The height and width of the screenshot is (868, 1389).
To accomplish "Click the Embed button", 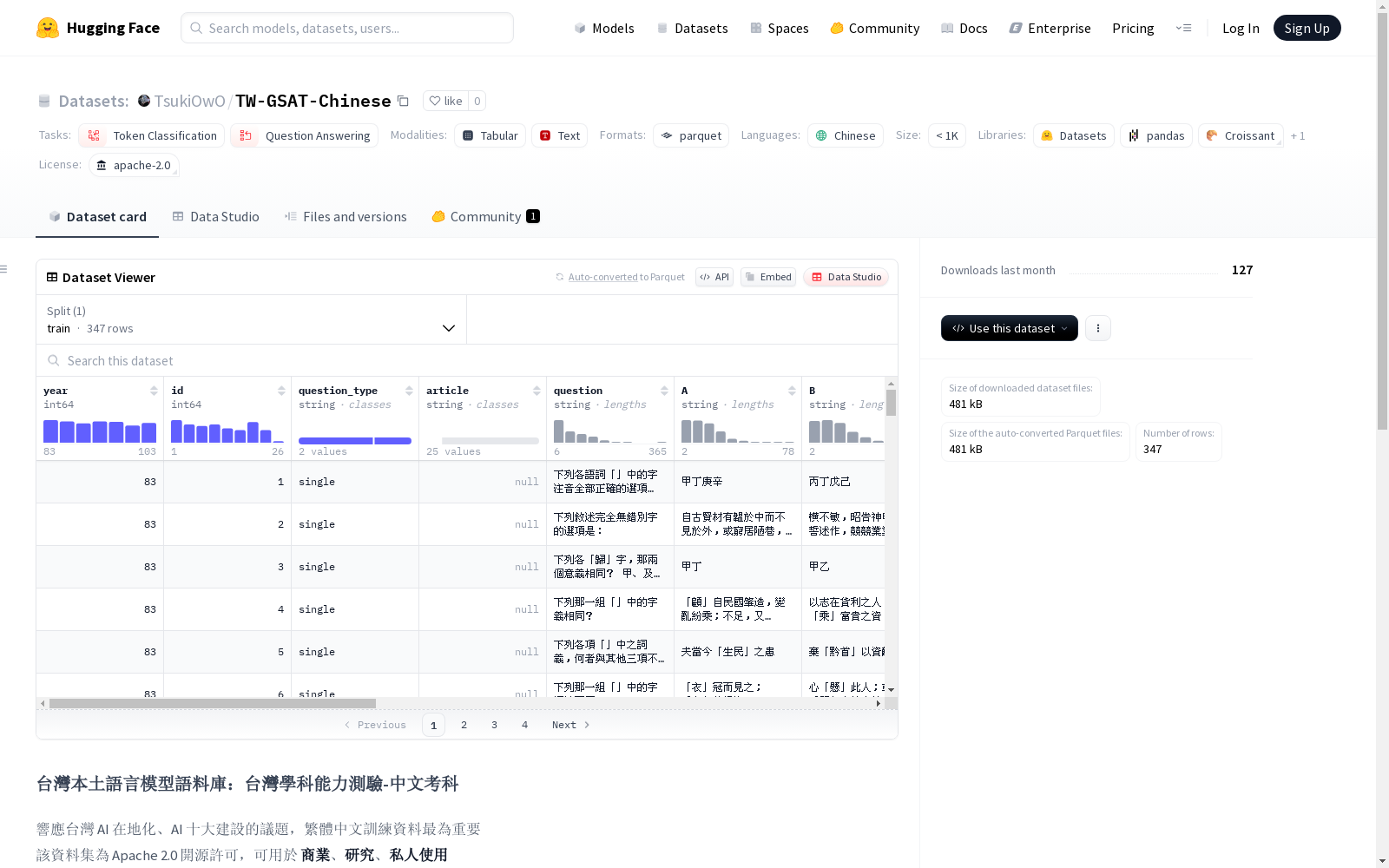I will (768, 277).
